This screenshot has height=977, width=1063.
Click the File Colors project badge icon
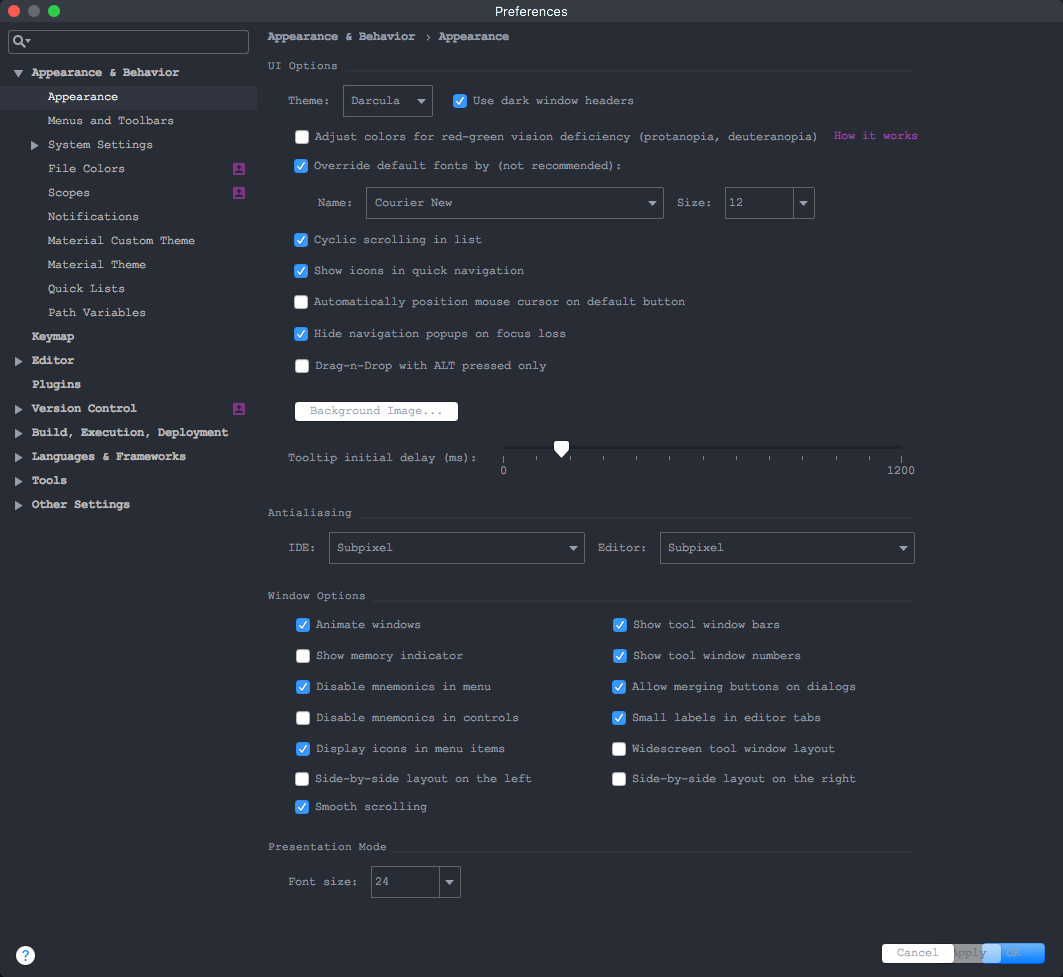[x=239, y=169]
